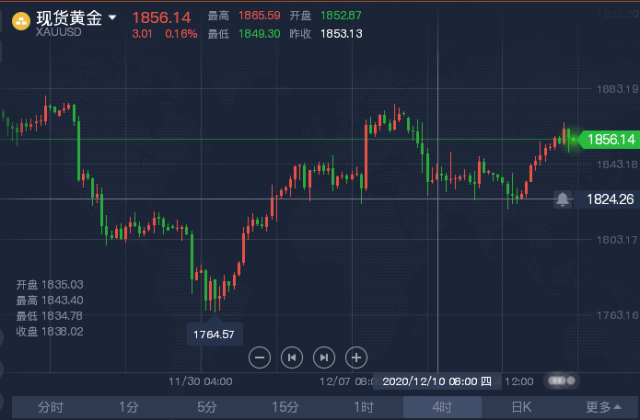Toggle the switch beside the 12:00 label

(562, 381)
